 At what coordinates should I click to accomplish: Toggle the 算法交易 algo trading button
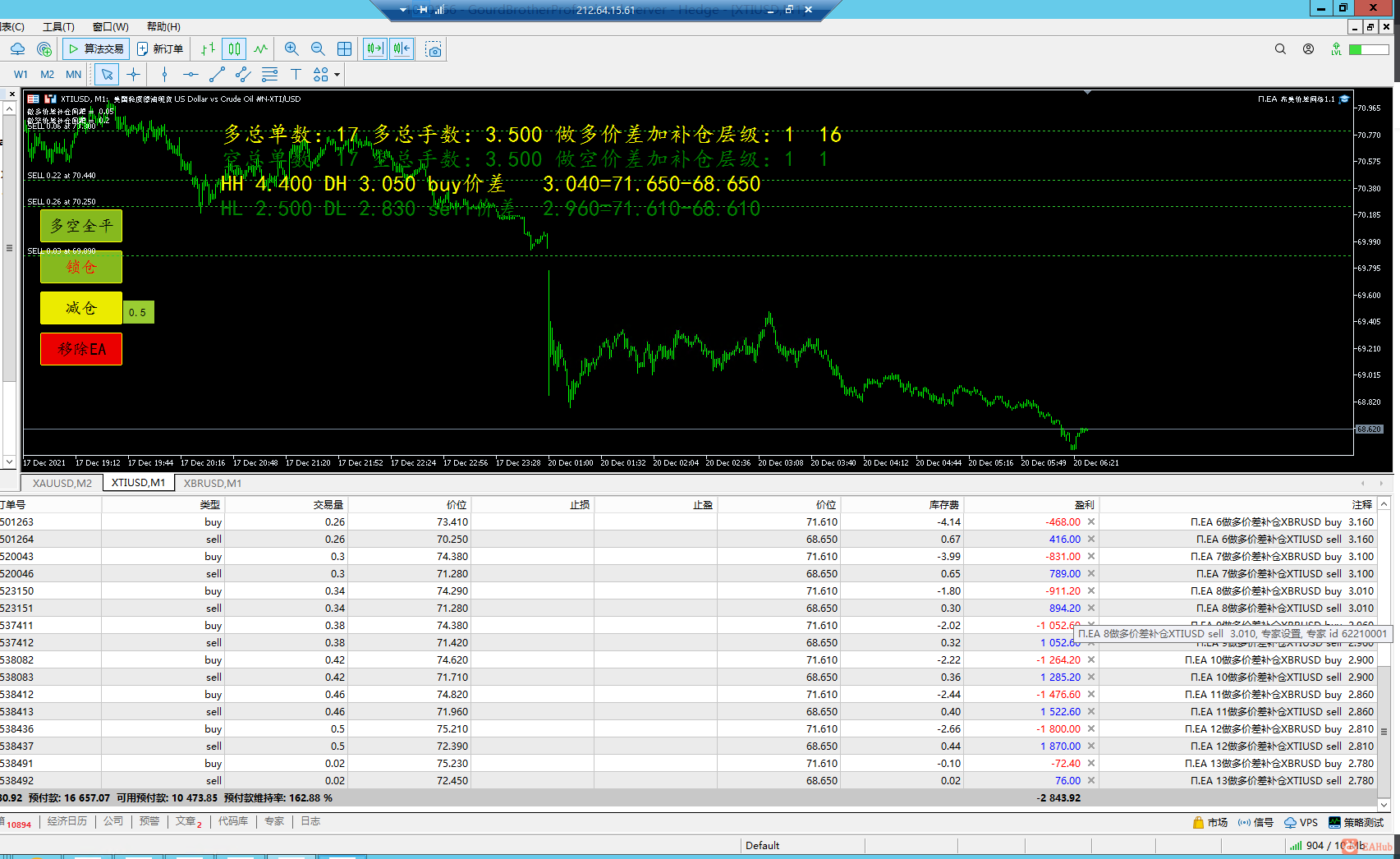coord(96,49)
